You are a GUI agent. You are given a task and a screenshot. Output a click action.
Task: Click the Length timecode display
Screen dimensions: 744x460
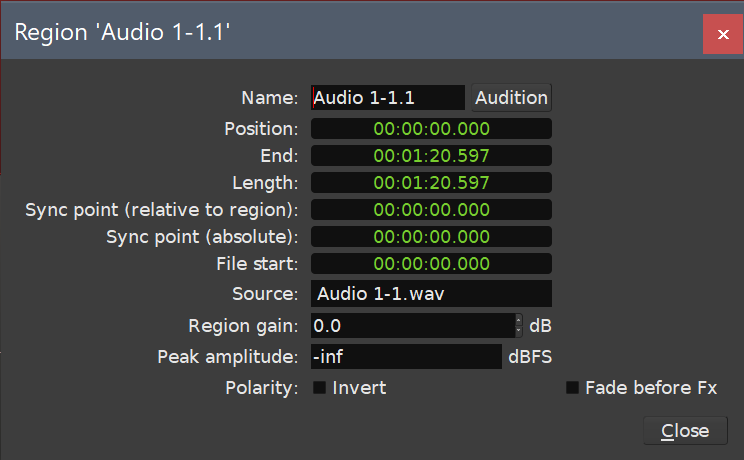coord(431,183)
